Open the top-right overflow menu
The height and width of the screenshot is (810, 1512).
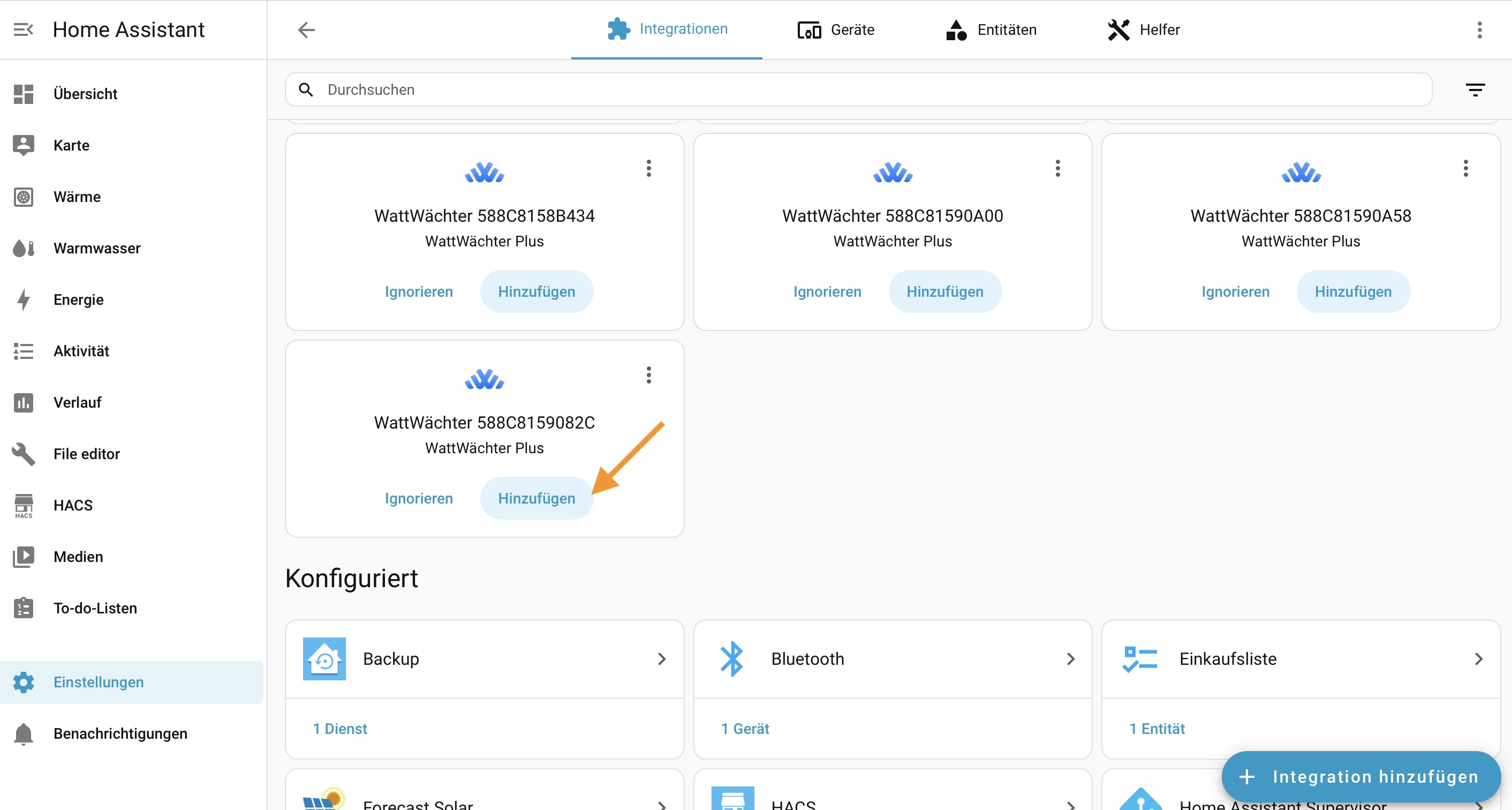click(1479, 29)
